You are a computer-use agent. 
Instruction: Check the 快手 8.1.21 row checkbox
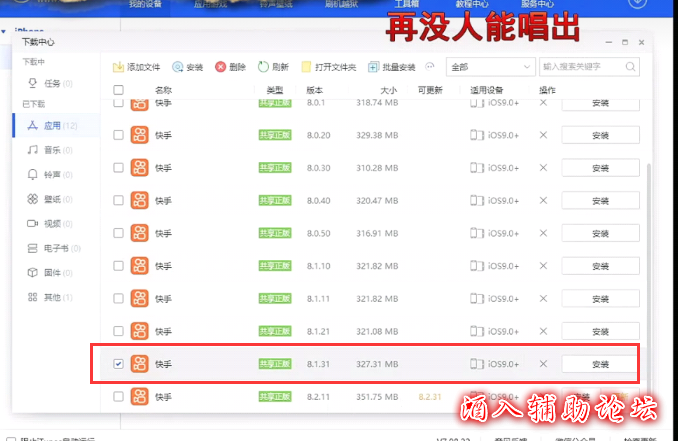tap(118, 331)
